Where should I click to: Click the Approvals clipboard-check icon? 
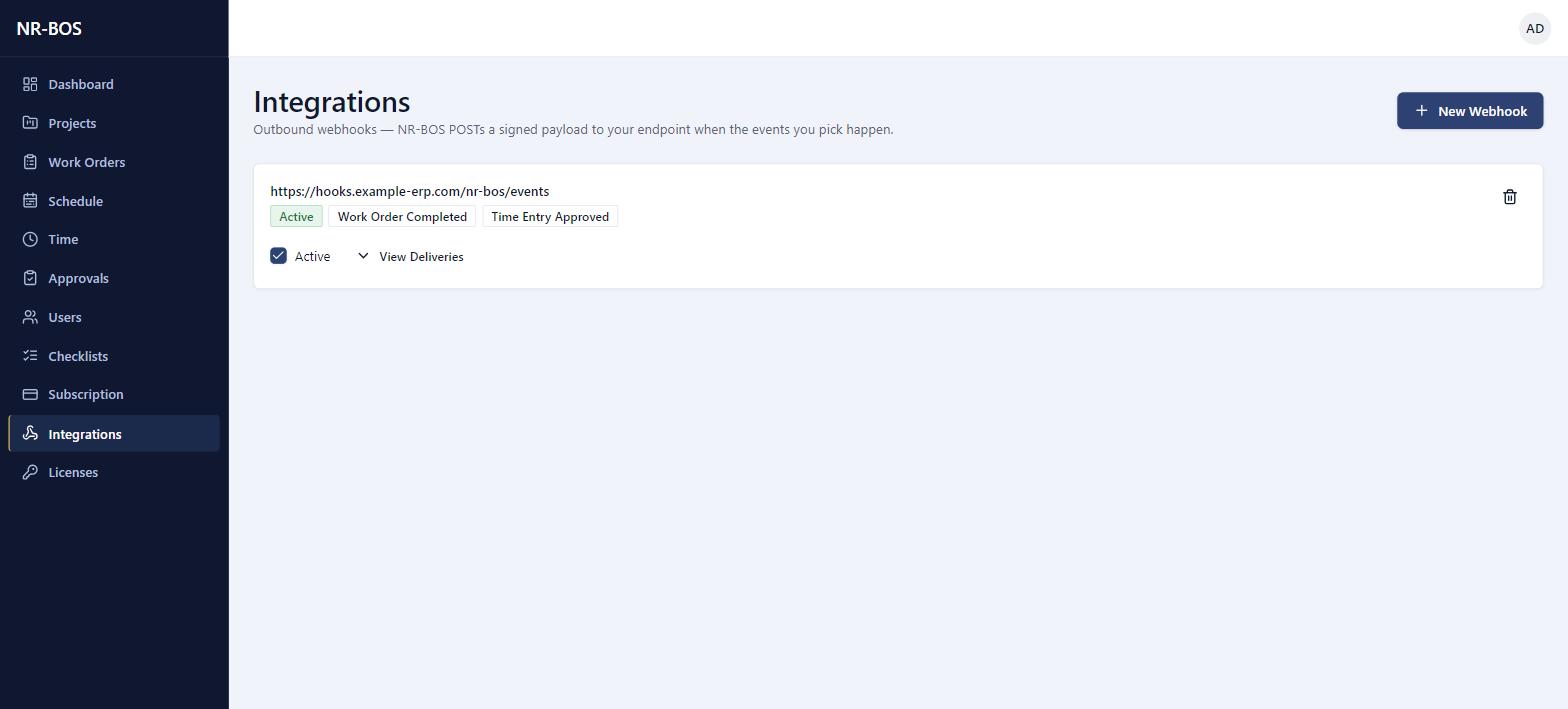[x=30, y=278]
